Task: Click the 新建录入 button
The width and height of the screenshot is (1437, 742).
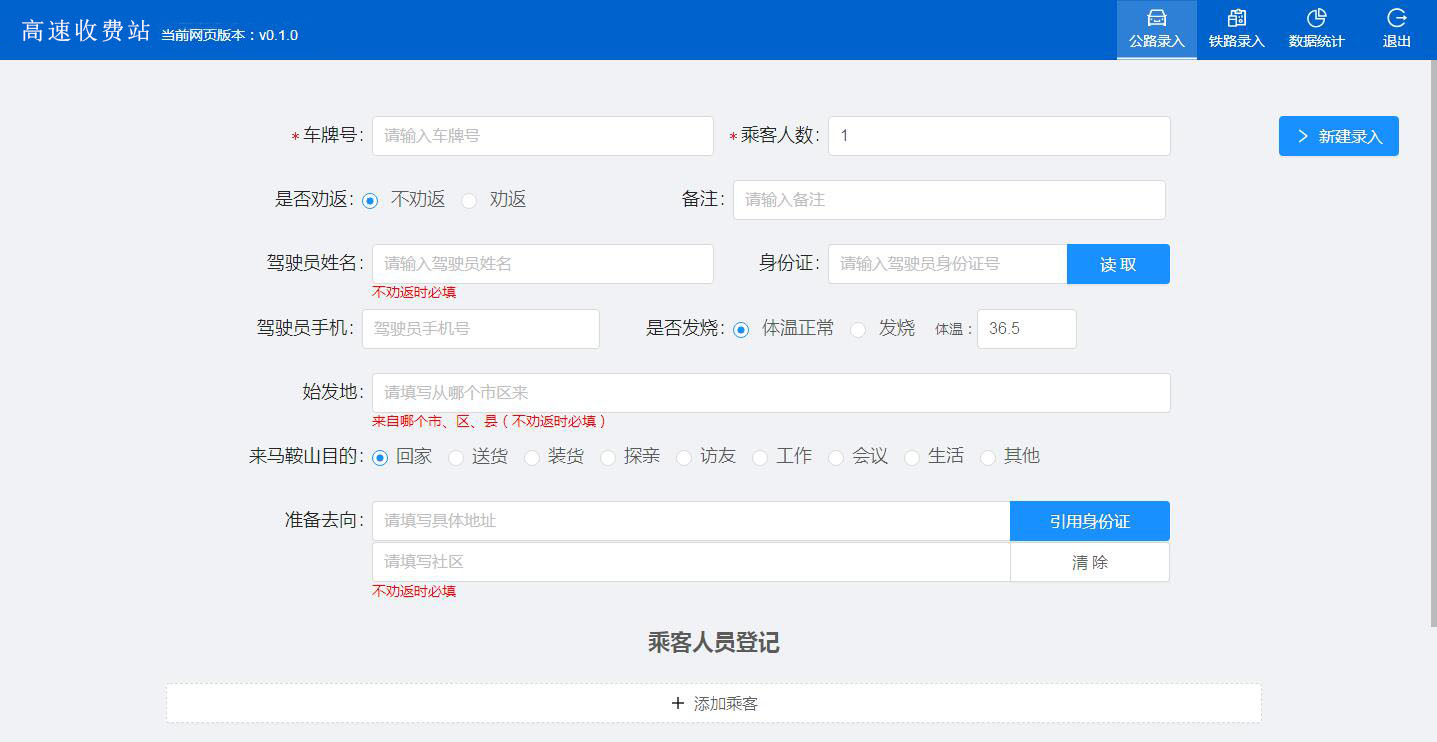Action: pyautogui.click(x=1338, y=136)
